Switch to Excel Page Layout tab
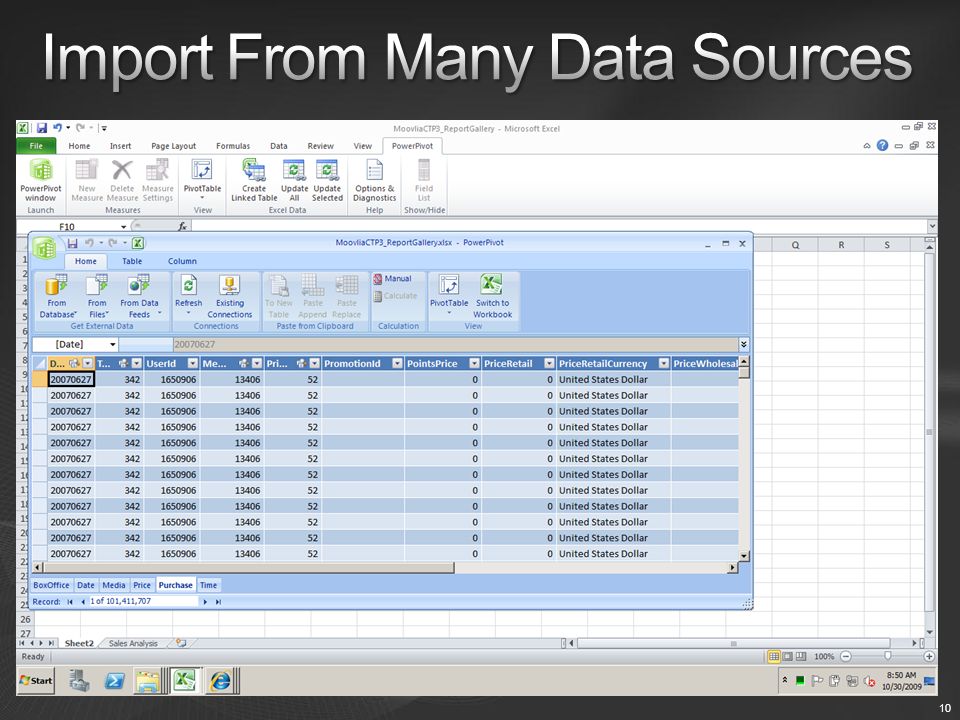 coord(173,146)
